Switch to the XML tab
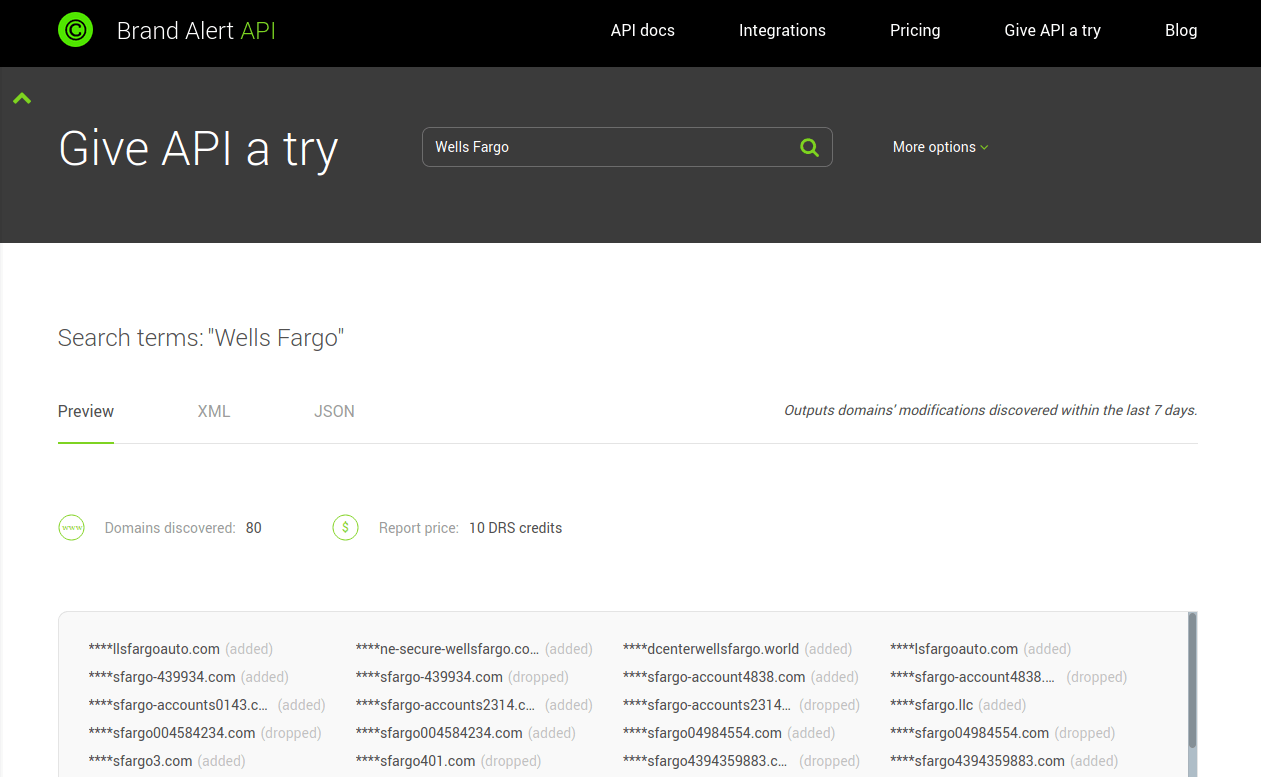1261x777 pixels. [x=214, y=411]
